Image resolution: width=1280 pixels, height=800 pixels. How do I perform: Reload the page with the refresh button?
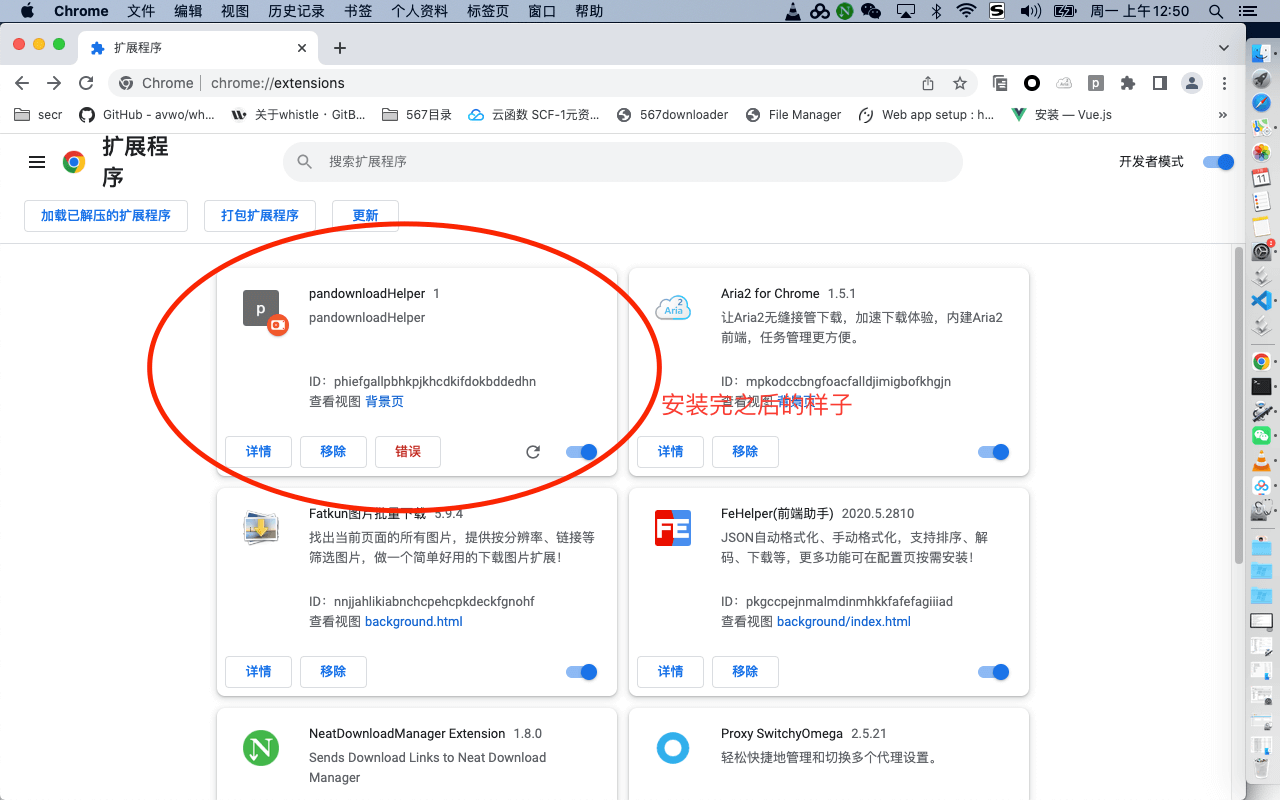(x=86, y=83)
